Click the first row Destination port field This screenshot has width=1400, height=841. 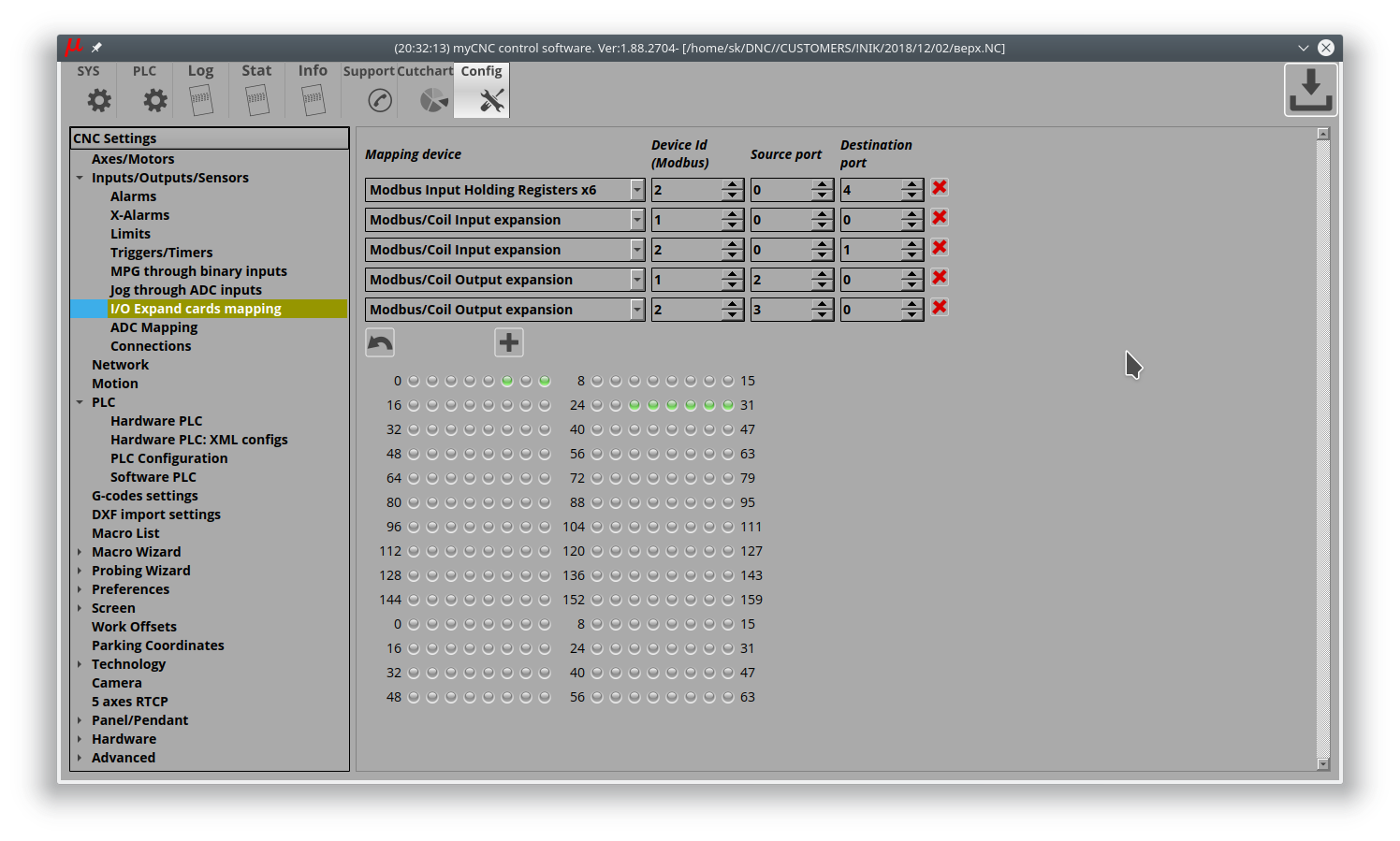[x=869, y=190]
